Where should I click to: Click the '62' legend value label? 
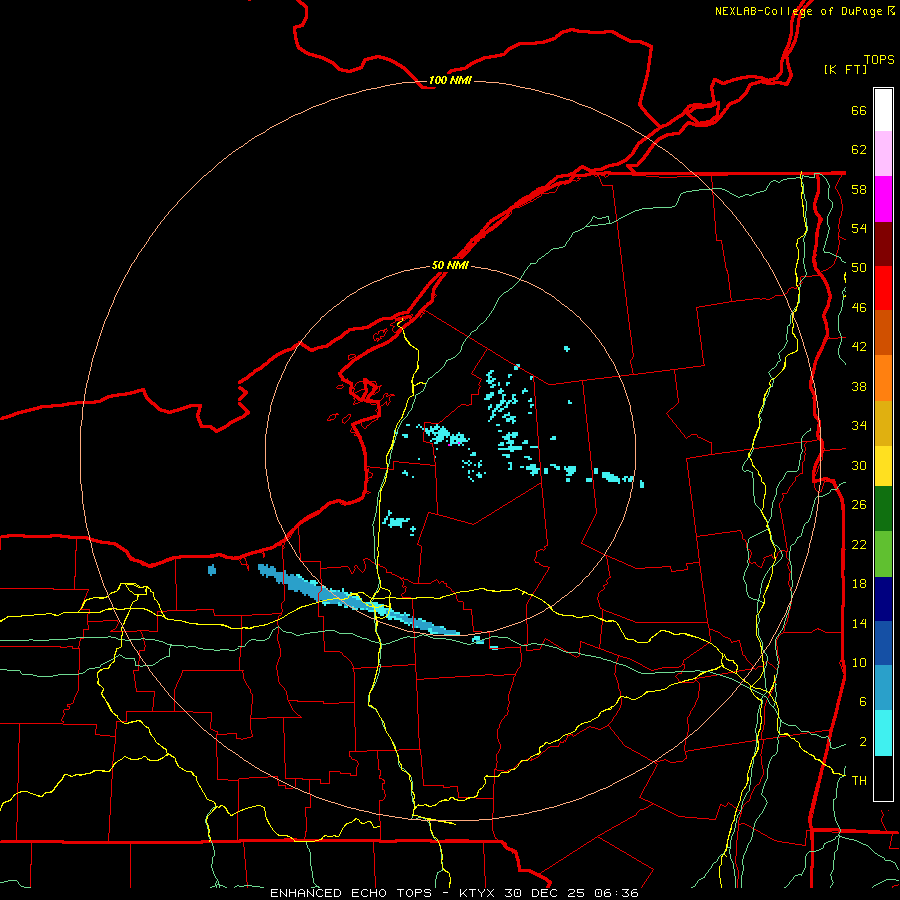pos(859,150)
